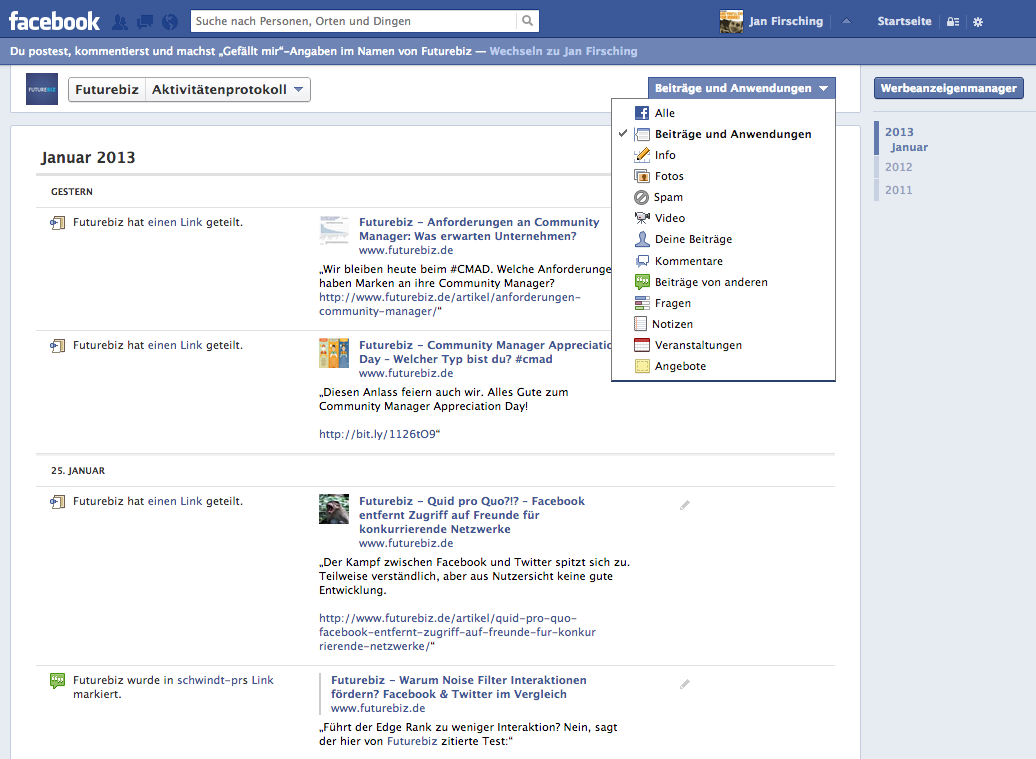Image resolution: width=1036 pixels, height=759 pixels.
Task: Click the pencil edit icon for Quid pro Quo post
Action: point(685,505)
